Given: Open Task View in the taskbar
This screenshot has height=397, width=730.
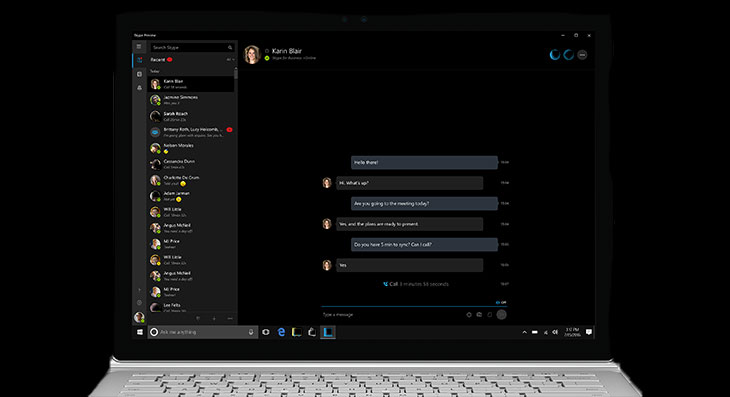Looking at the screenshot, I should tap(266, 332).
